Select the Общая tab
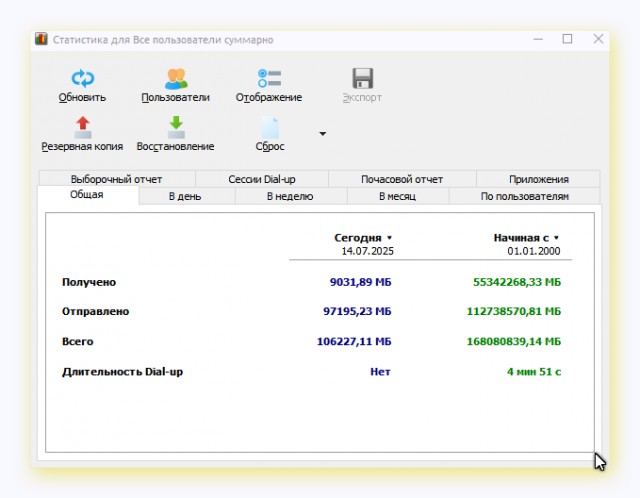640x498 pixels. [x=87, y=195]
